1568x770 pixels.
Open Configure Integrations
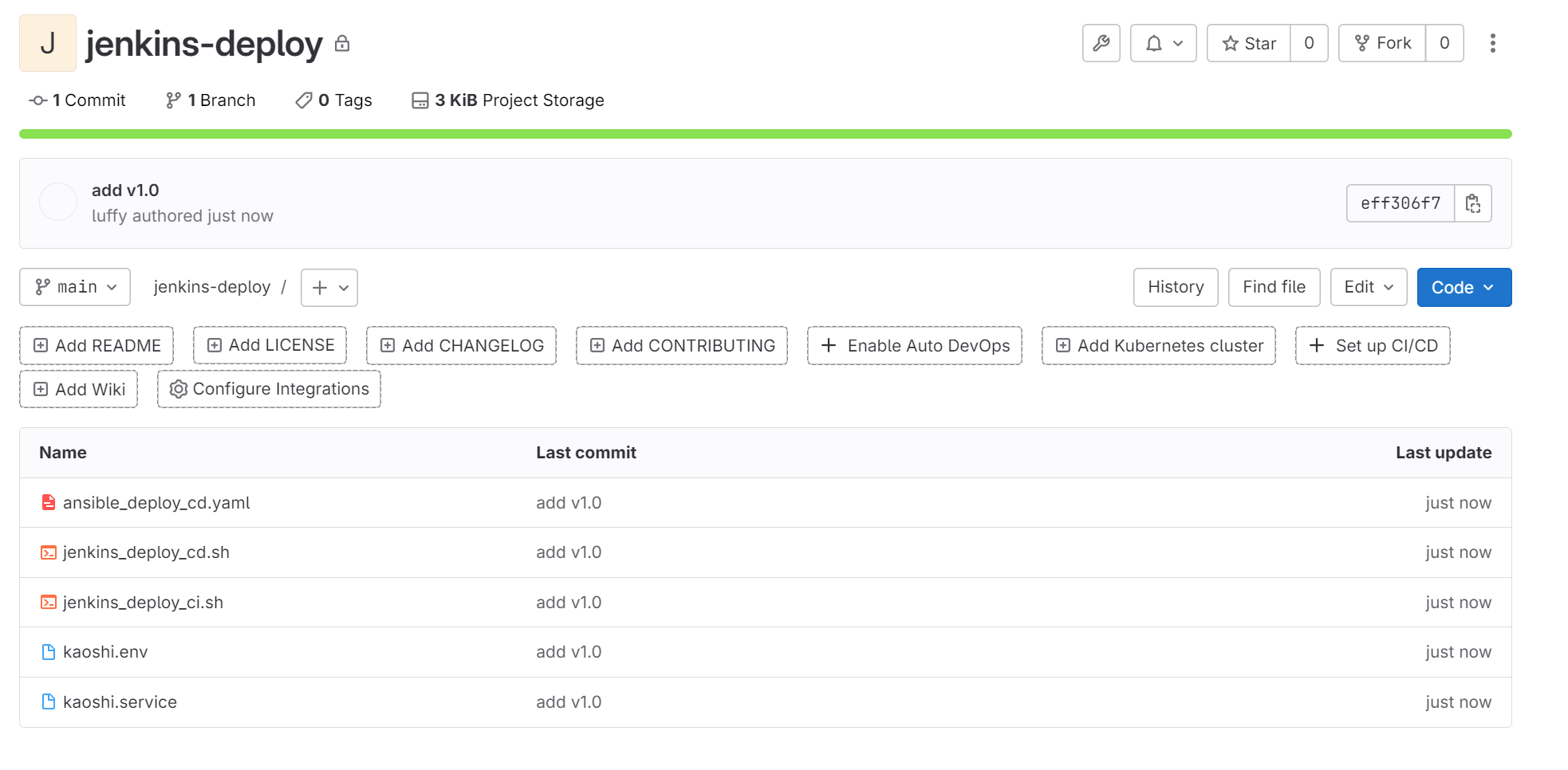(x=269, y=389)
